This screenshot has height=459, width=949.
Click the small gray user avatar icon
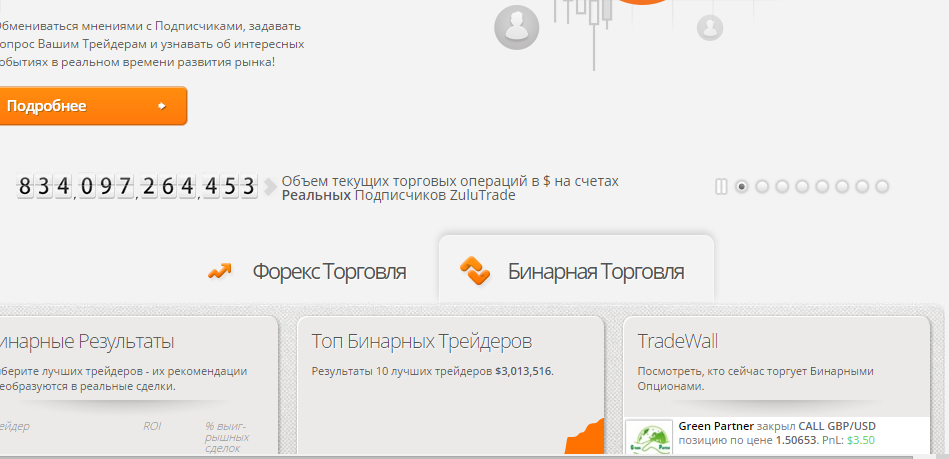tap(710, 27)
